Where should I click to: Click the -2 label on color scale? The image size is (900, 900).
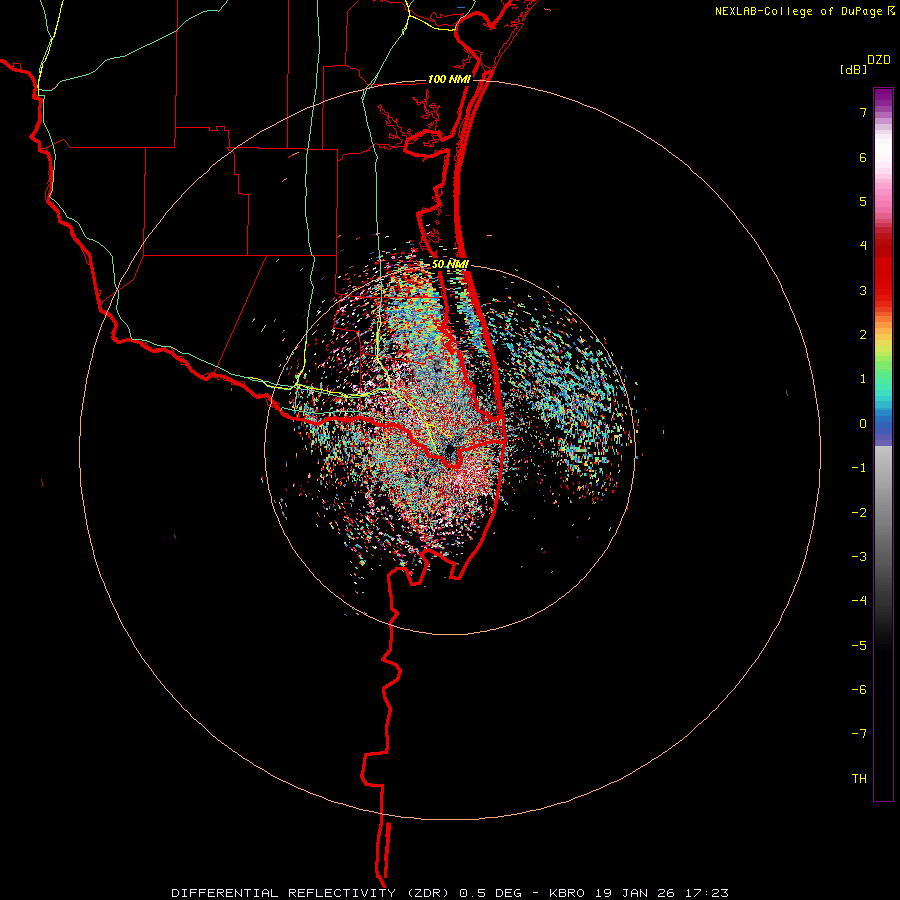(859, 512)
